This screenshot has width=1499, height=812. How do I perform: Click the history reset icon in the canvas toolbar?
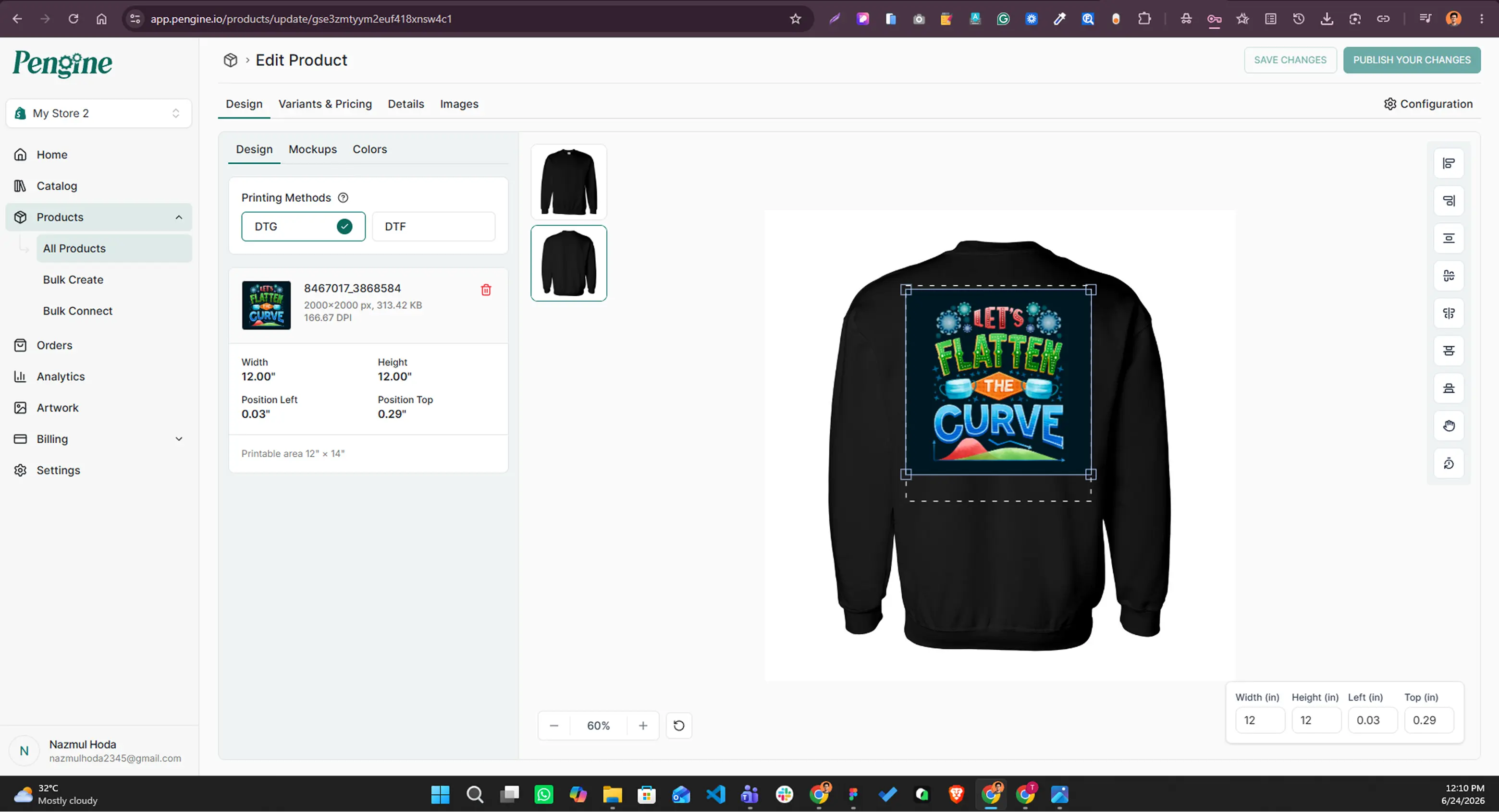pyautogui.click(x=1449, y=463)
